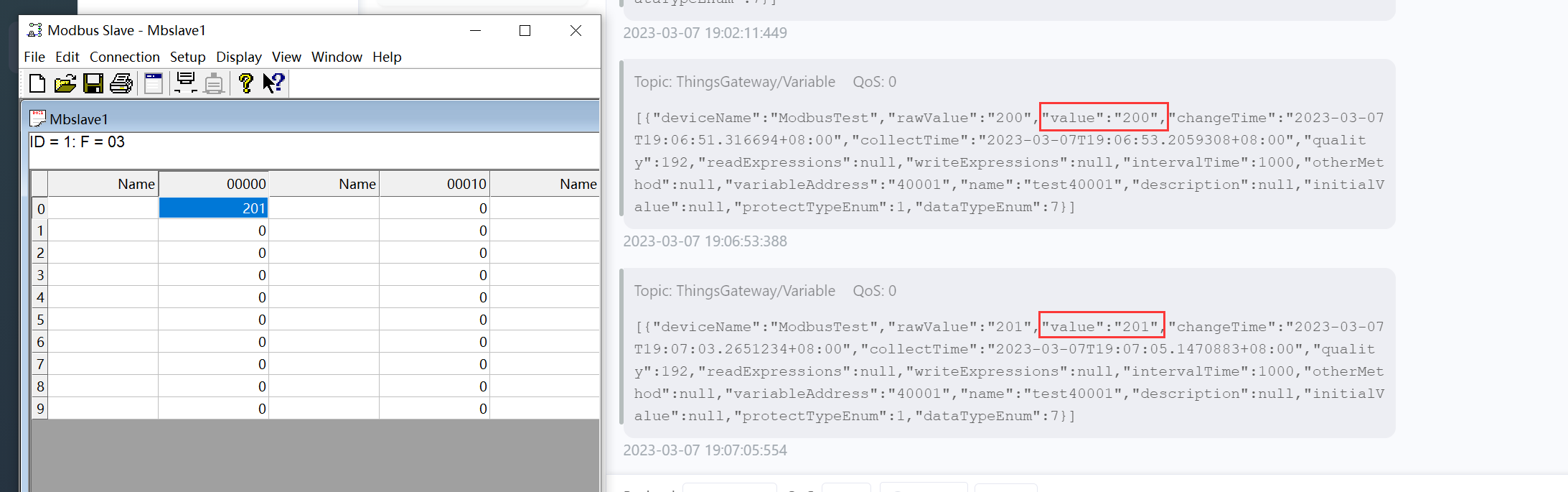Open the File menu

click(34, 57)
